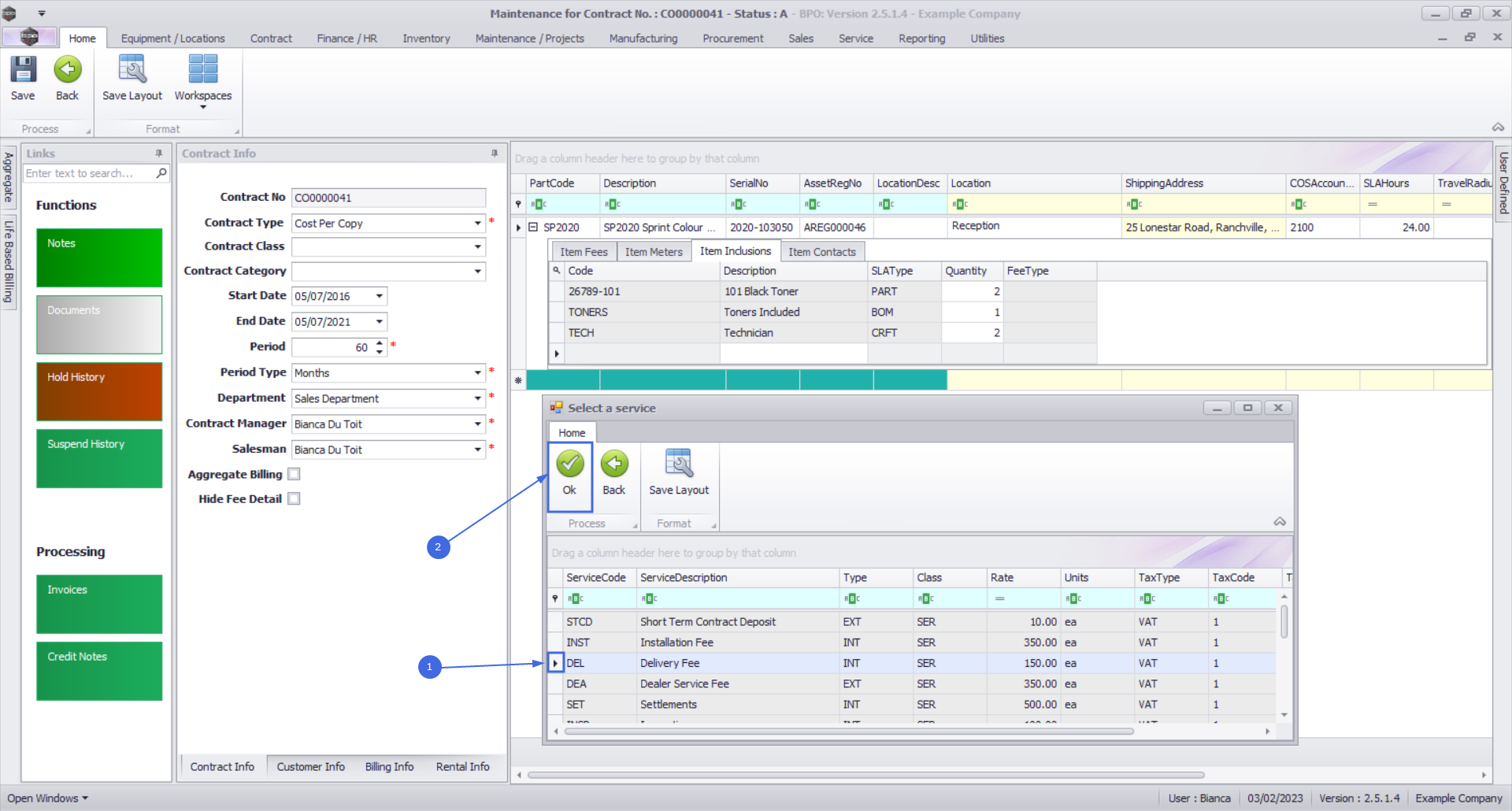Viewport: 1512px width, 811px height.
Task: Enable the Aggregate Billing checkbox
Action: [294, 474]
